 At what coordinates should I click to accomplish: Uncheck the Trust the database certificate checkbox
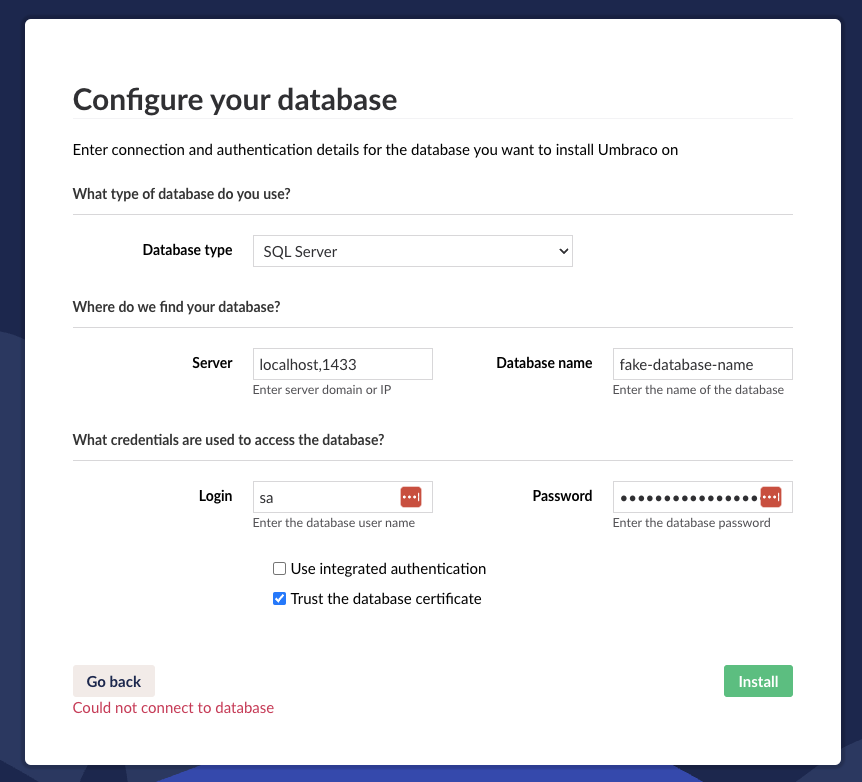coord(280,599)
